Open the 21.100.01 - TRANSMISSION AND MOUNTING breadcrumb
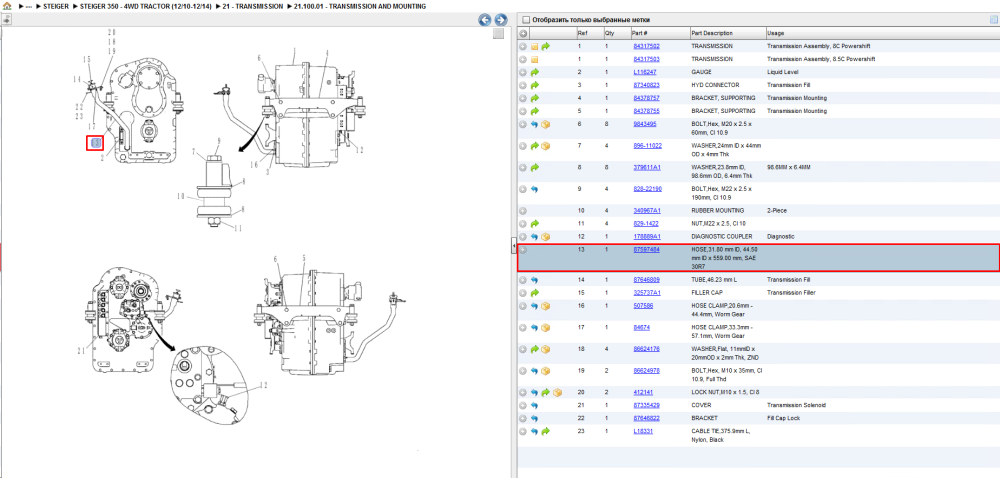This screenshot has width=1000, height=478. (360, 6)
